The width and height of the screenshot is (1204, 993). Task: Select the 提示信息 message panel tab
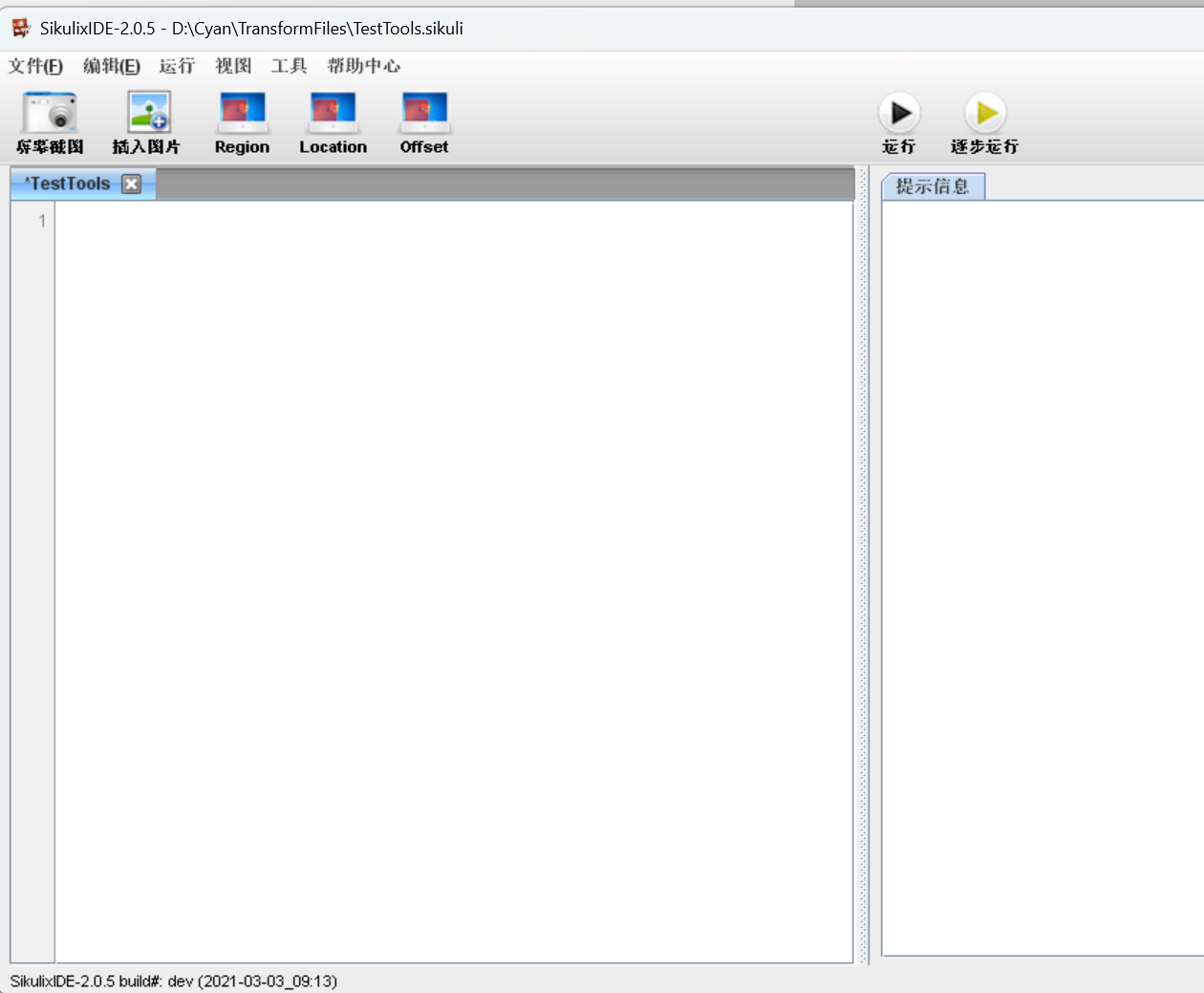click(934, 186)
